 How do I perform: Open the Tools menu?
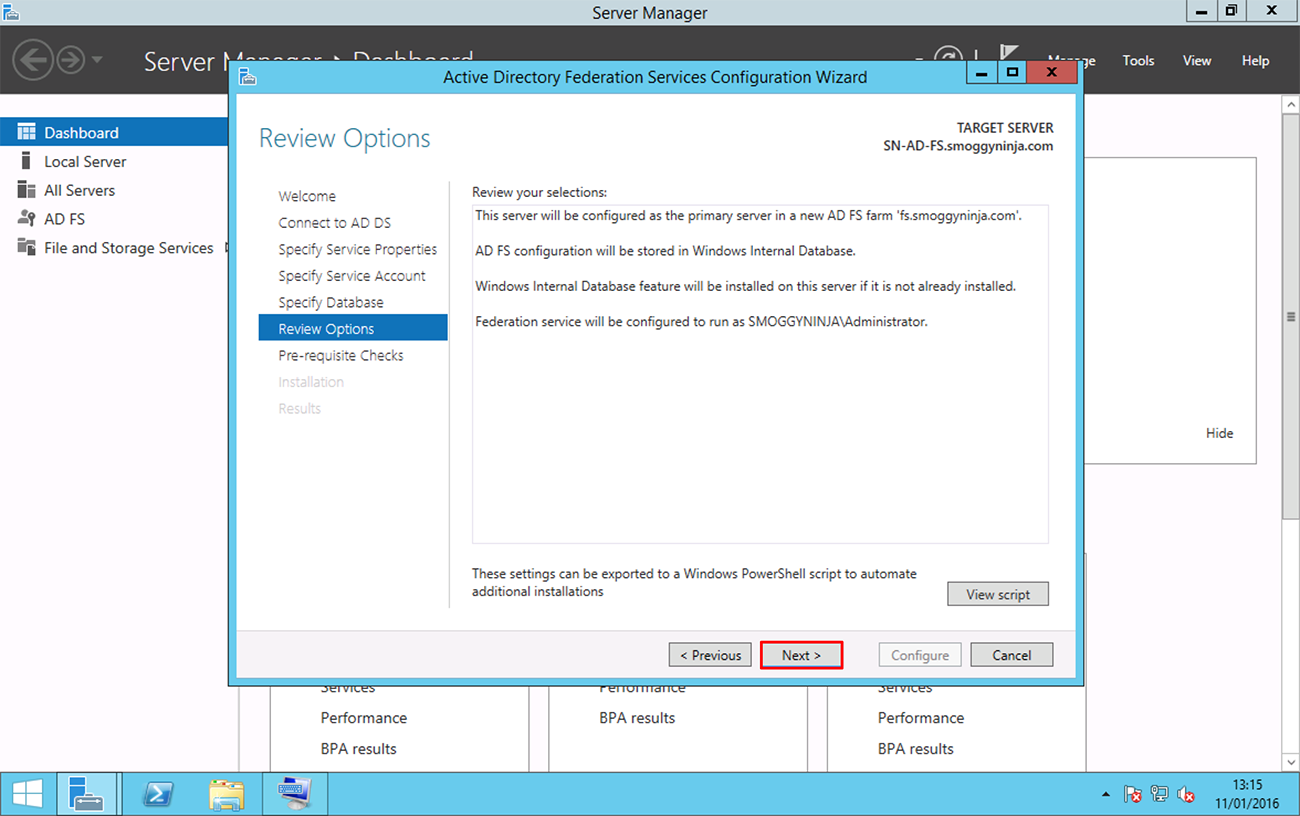tap(1138, 60)
